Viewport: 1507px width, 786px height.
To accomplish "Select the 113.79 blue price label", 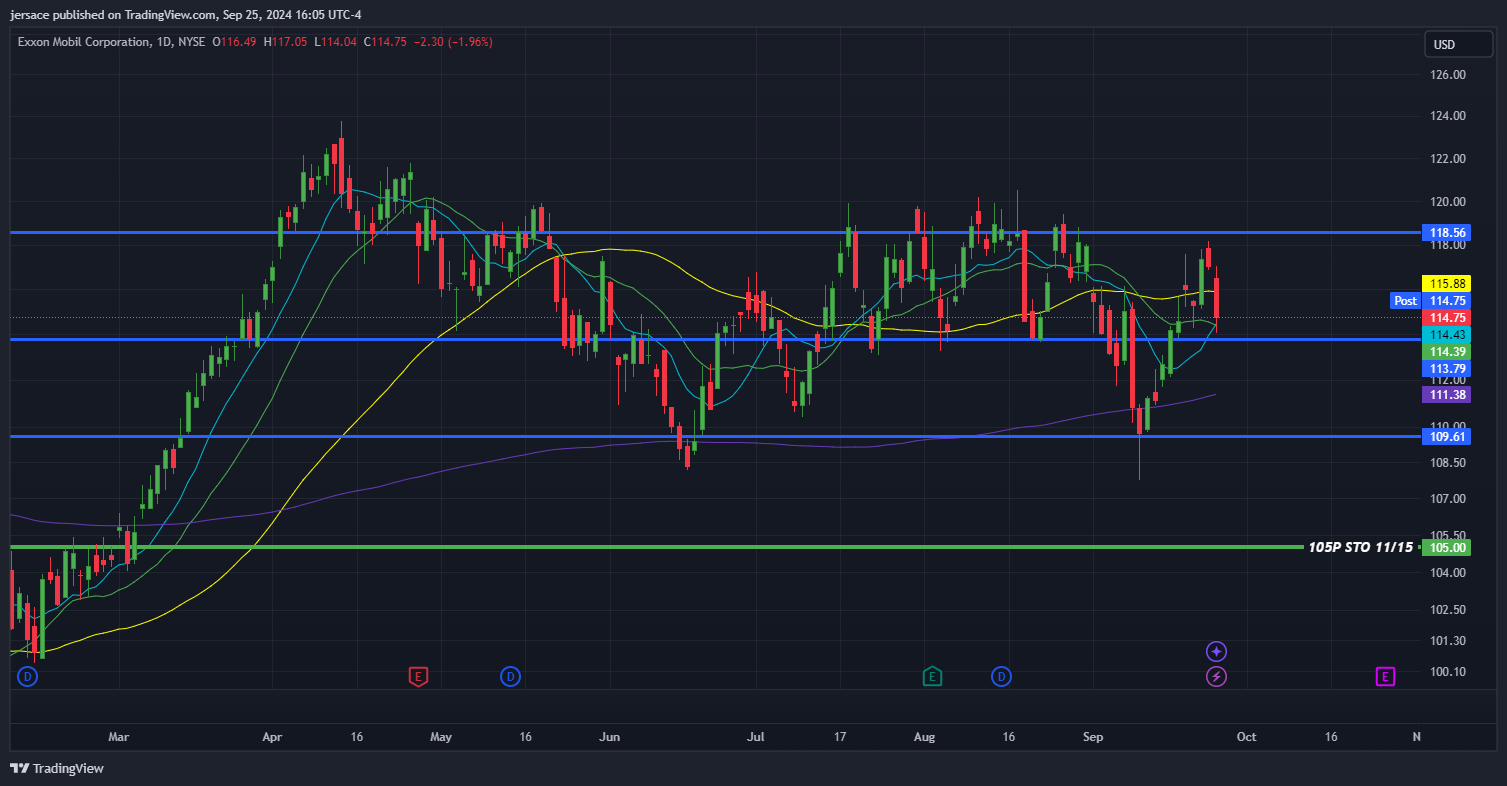I will click(1446, 368).
